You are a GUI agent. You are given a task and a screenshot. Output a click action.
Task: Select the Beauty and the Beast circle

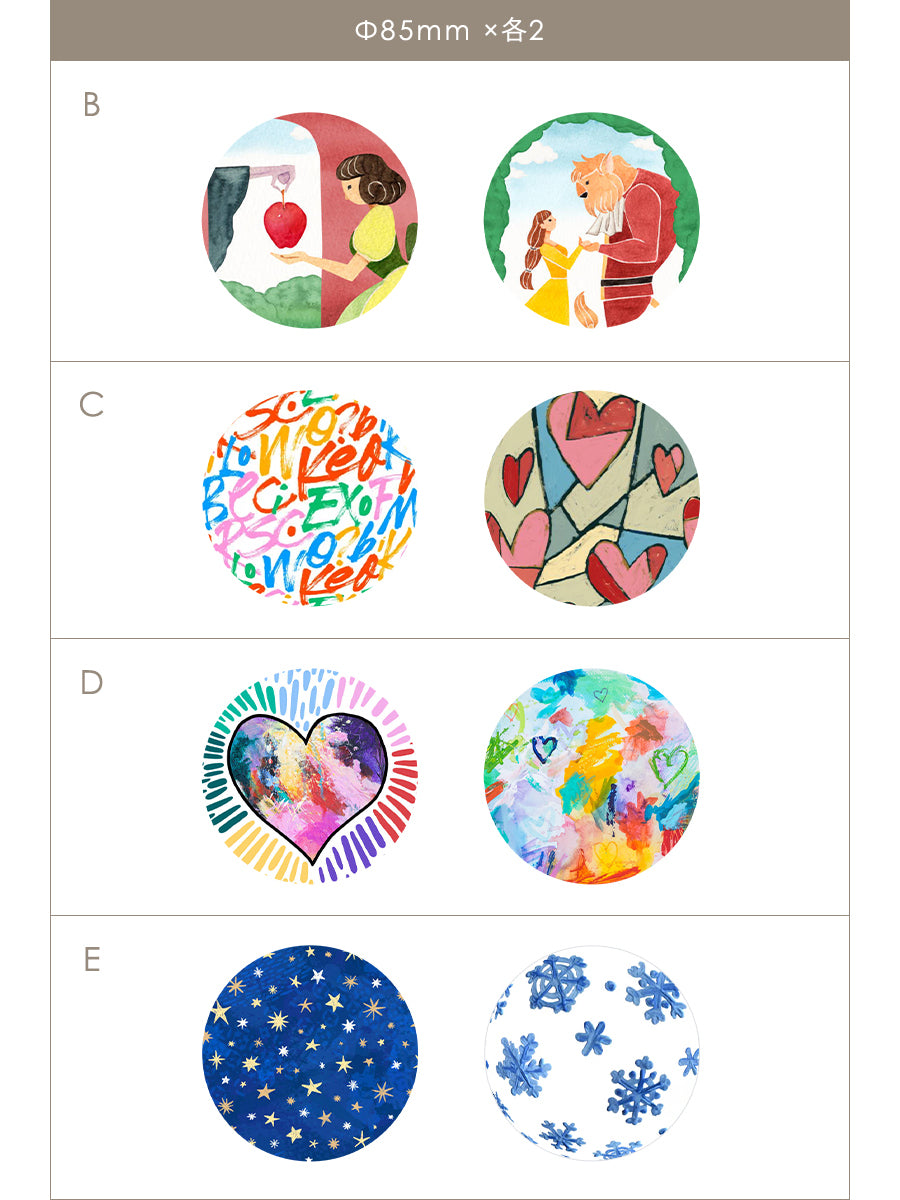(x=592, y=220)
